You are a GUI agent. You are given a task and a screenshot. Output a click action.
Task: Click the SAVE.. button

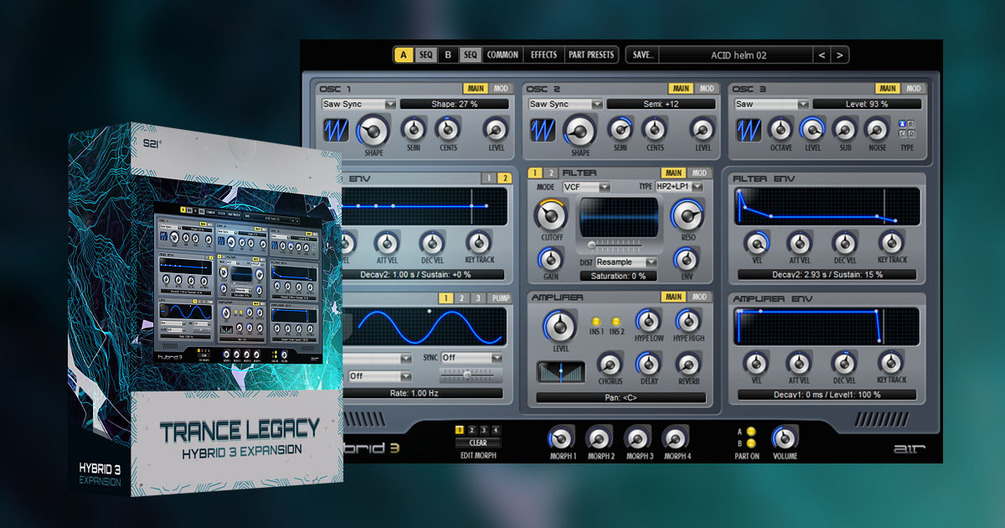642,55
